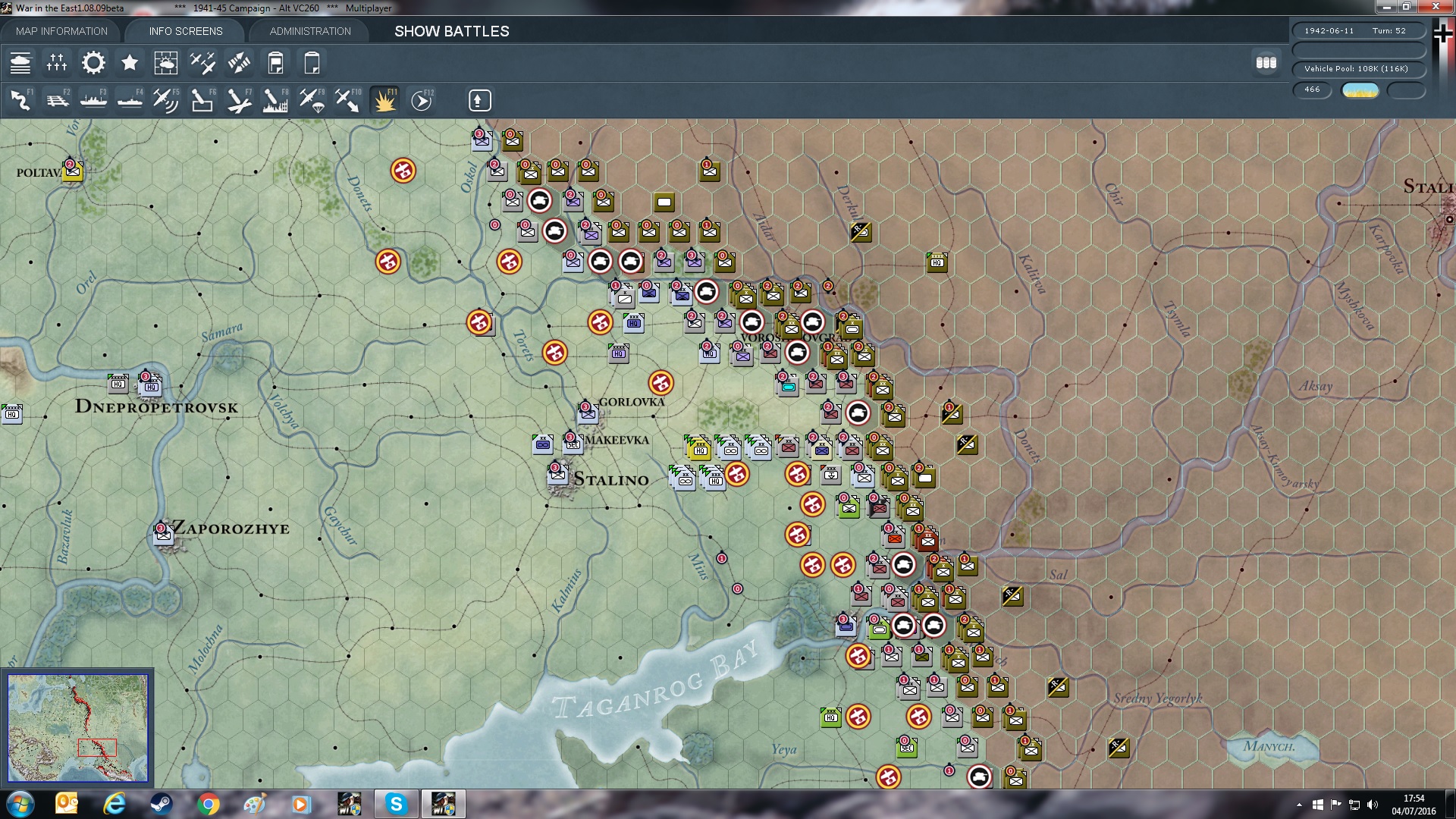The image size is (1456, 819).
Task: Open the logistics report clipboard with flag icon
Action: [275, 63]
